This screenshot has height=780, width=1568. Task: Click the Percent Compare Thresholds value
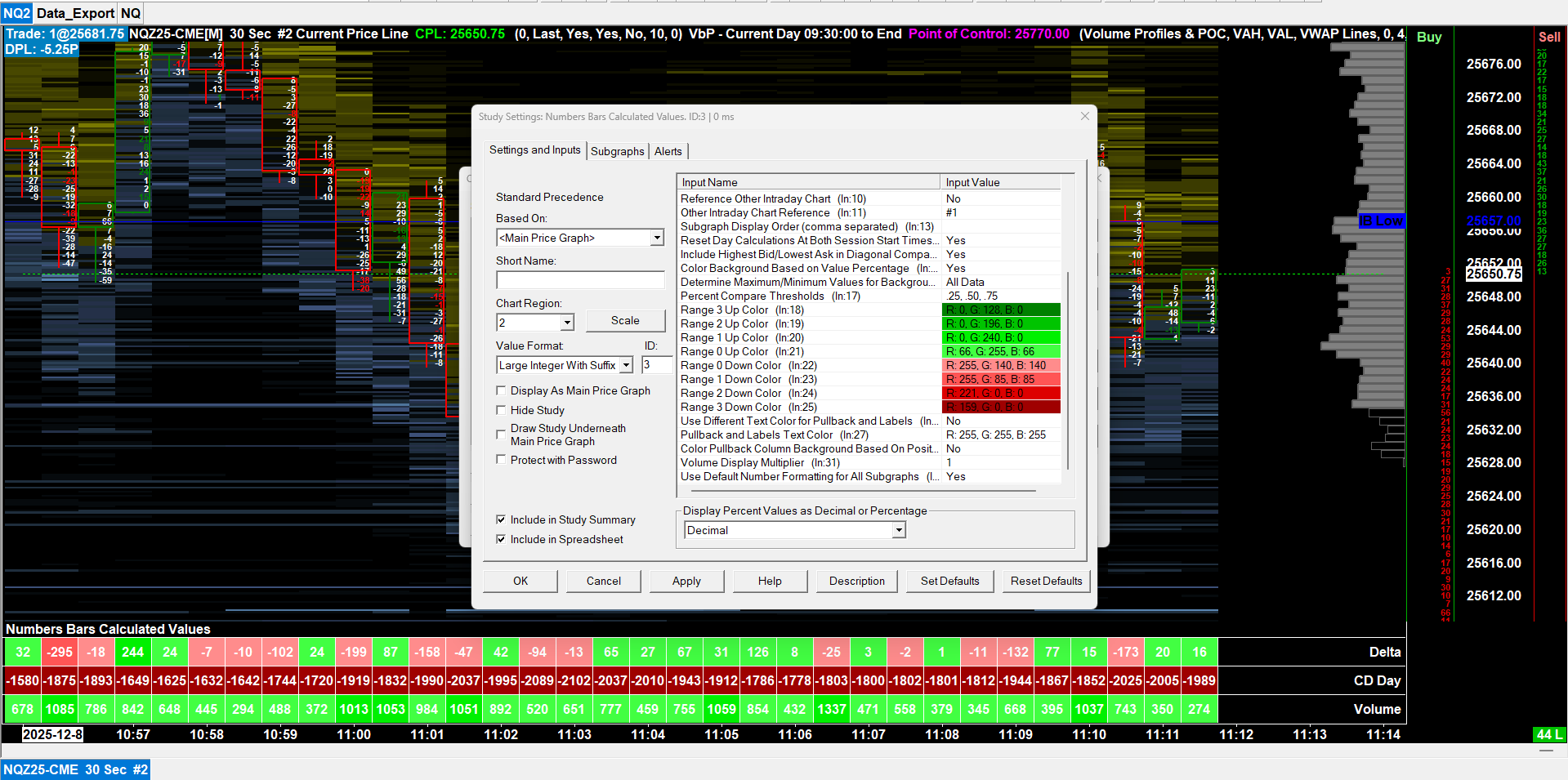(1001, 296)
